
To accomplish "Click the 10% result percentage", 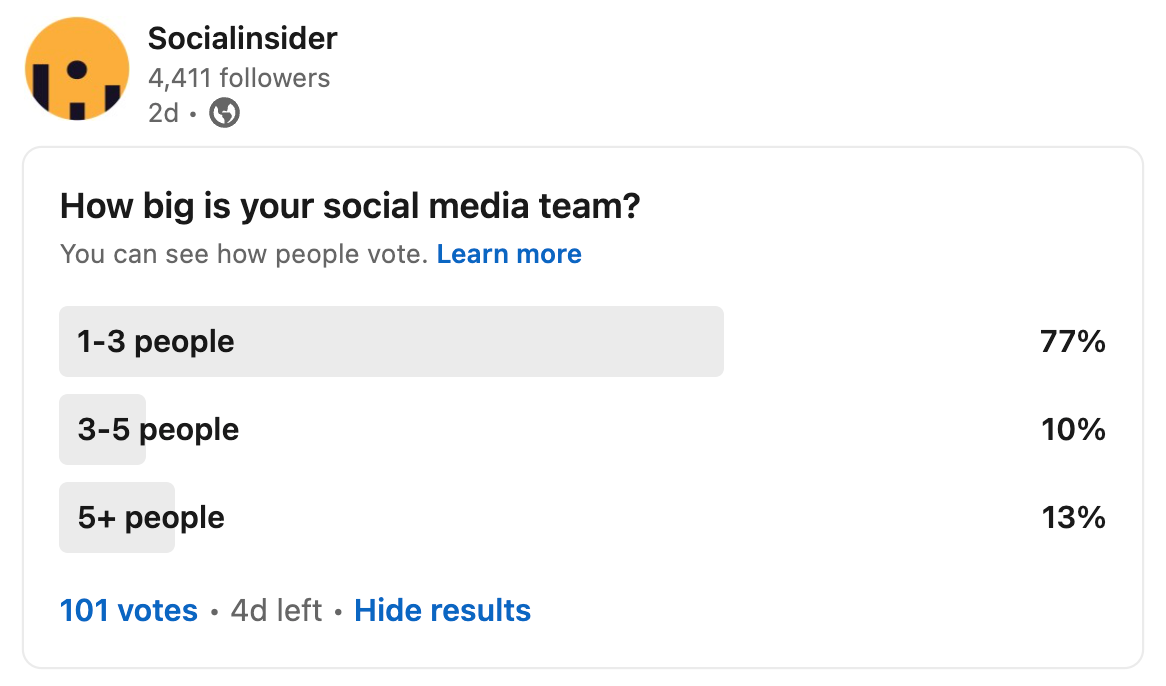I will coord(1073,430).
